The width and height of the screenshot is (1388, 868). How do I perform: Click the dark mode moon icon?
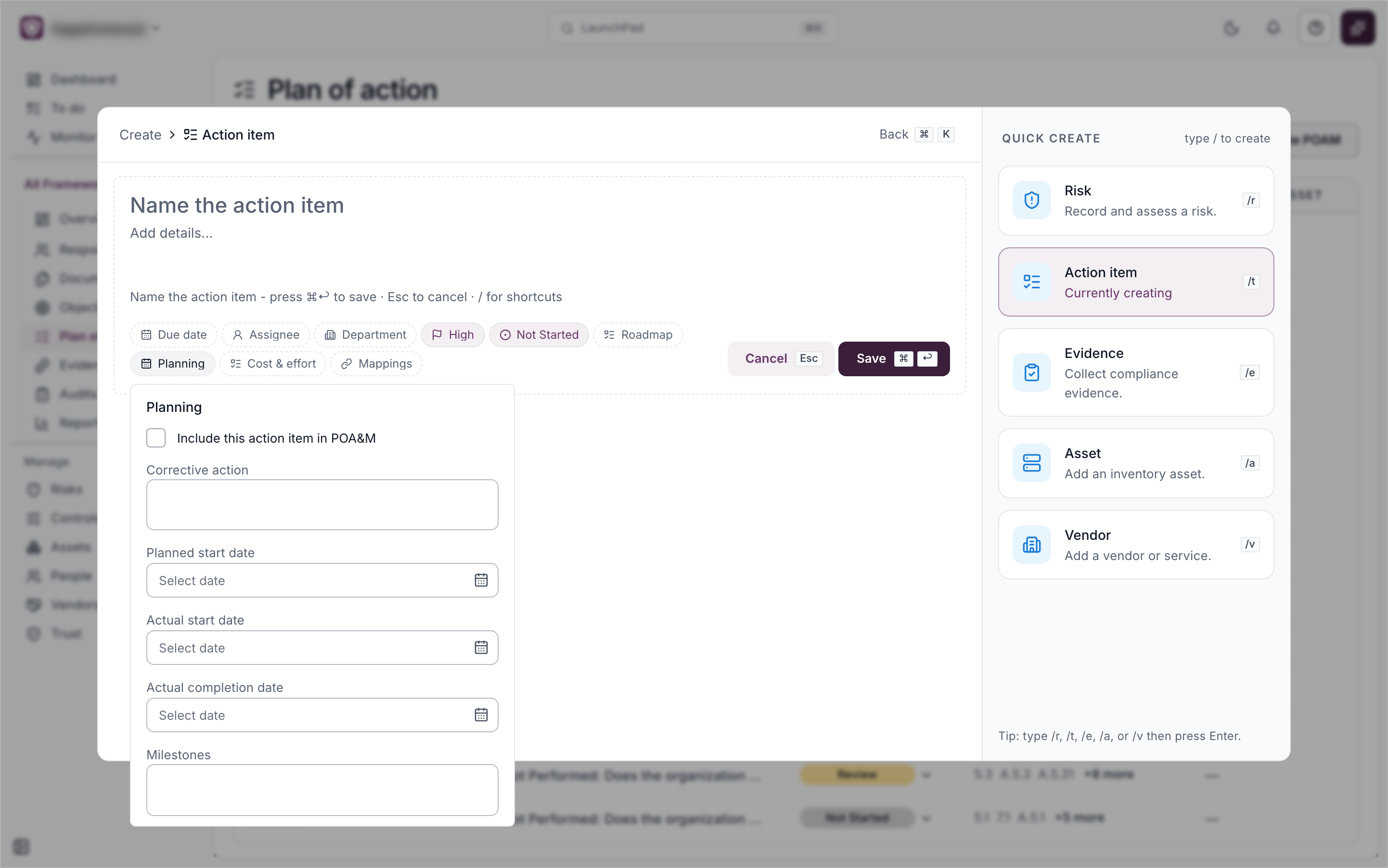(x=1231, y=28)
